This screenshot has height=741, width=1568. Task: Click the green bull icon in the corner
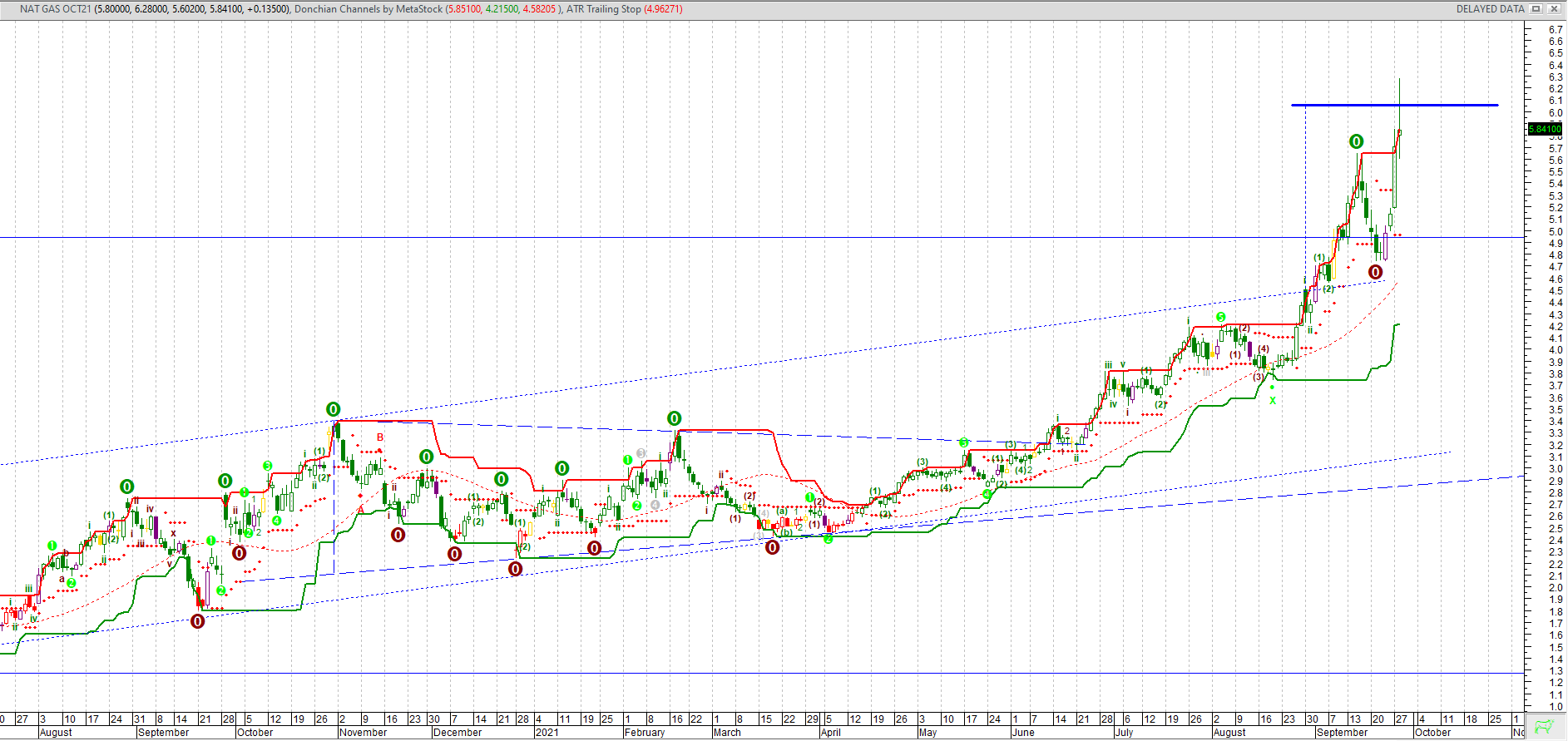(1545, 727)
